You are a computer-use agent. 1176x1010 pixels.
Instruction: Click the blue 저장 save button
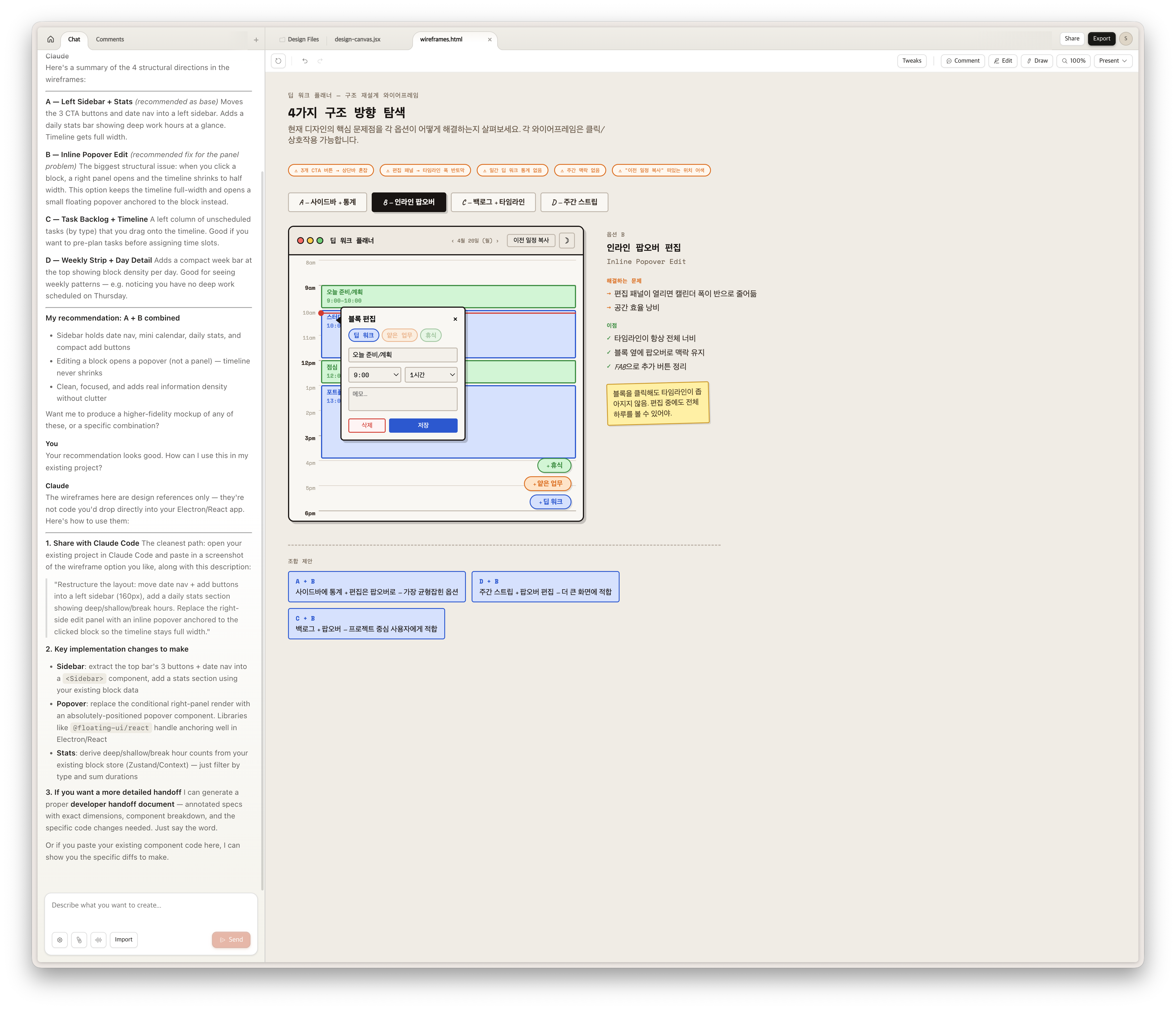[423, 425]
